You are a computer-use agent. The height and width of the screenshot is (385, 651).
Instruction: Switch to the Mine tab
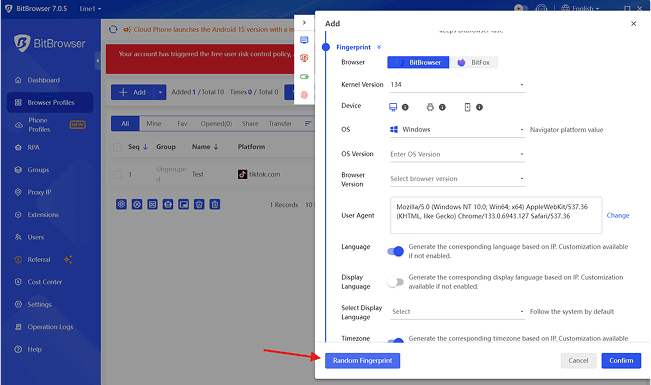154,124
